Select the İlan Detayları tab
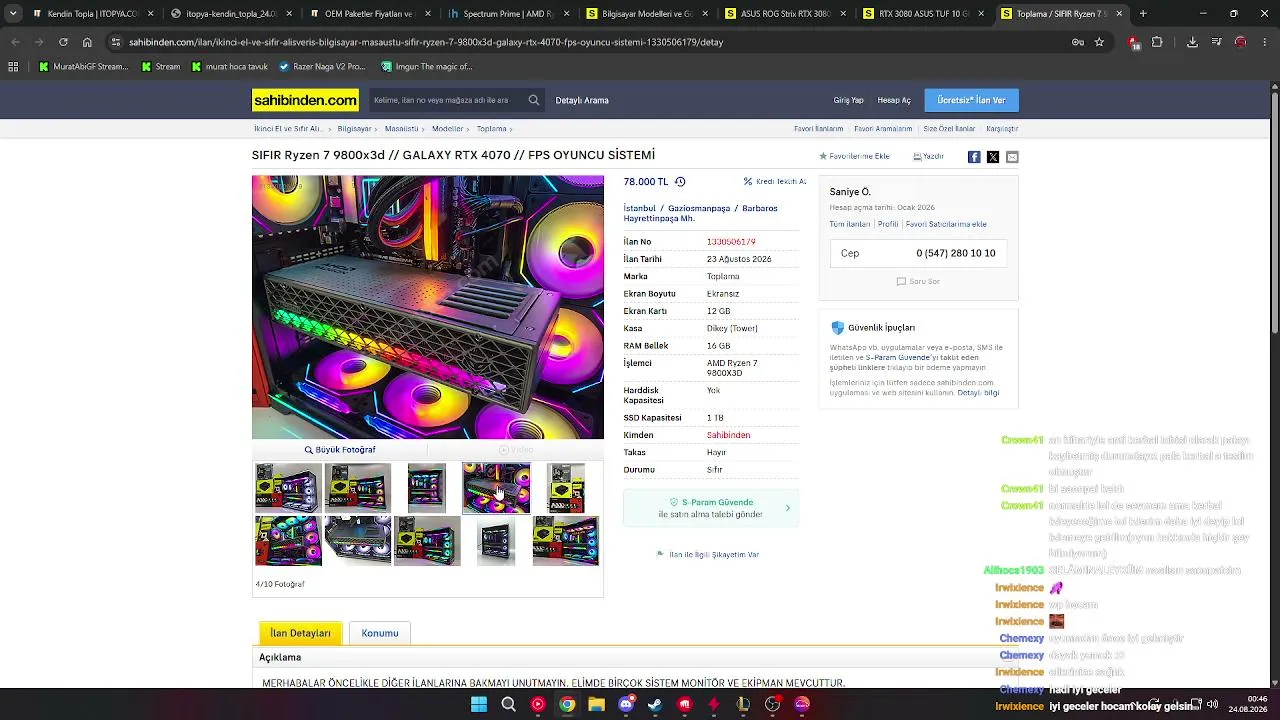Screen dimensions: 1280x720 300,633
